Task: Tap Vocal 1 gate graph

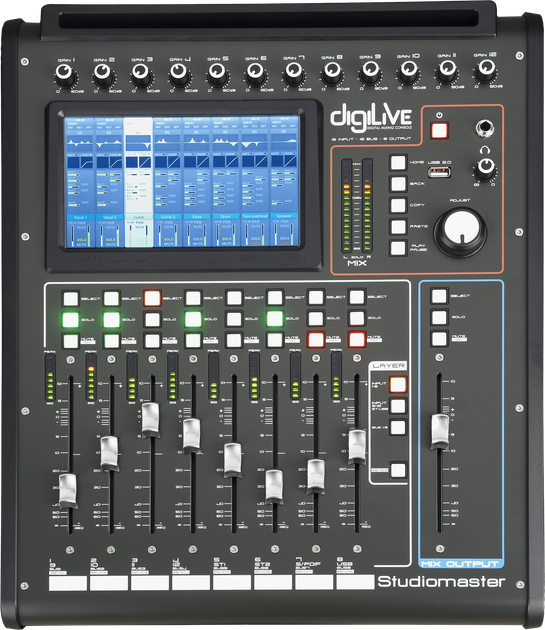Action: click(73, 162)
